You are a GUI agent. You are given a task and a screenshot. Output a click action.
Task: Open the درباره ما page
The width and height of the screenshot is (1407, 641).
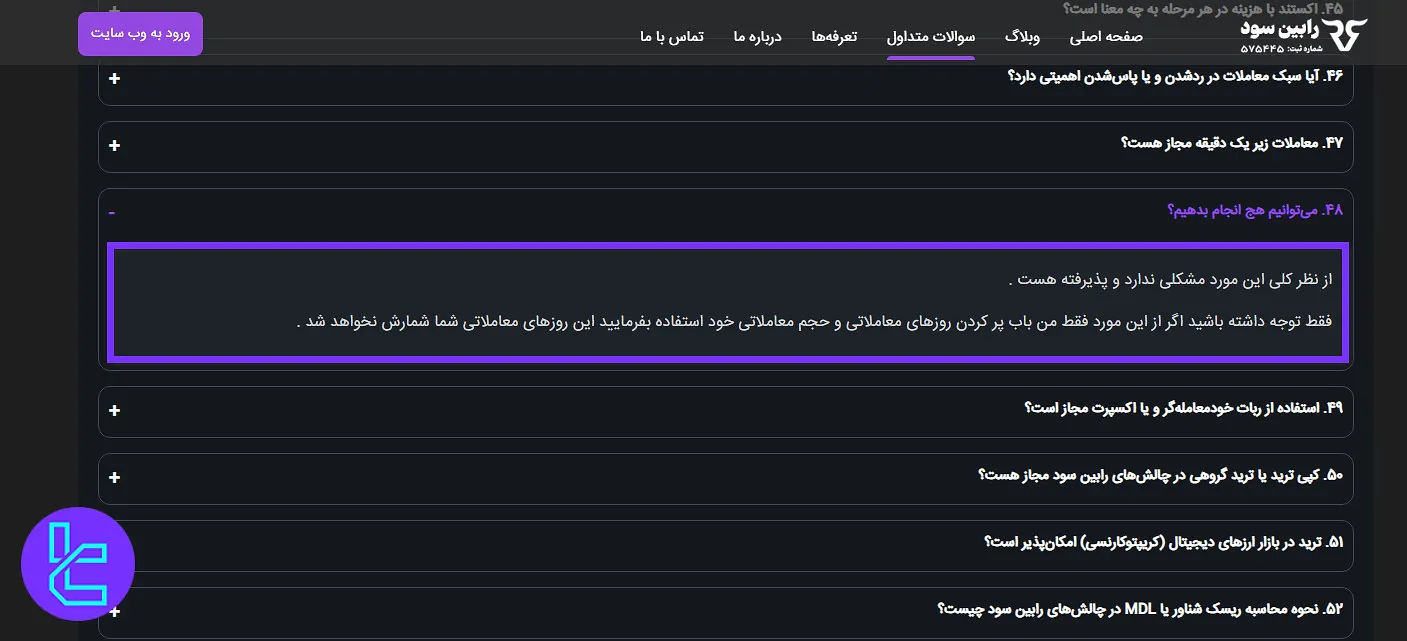757,36
